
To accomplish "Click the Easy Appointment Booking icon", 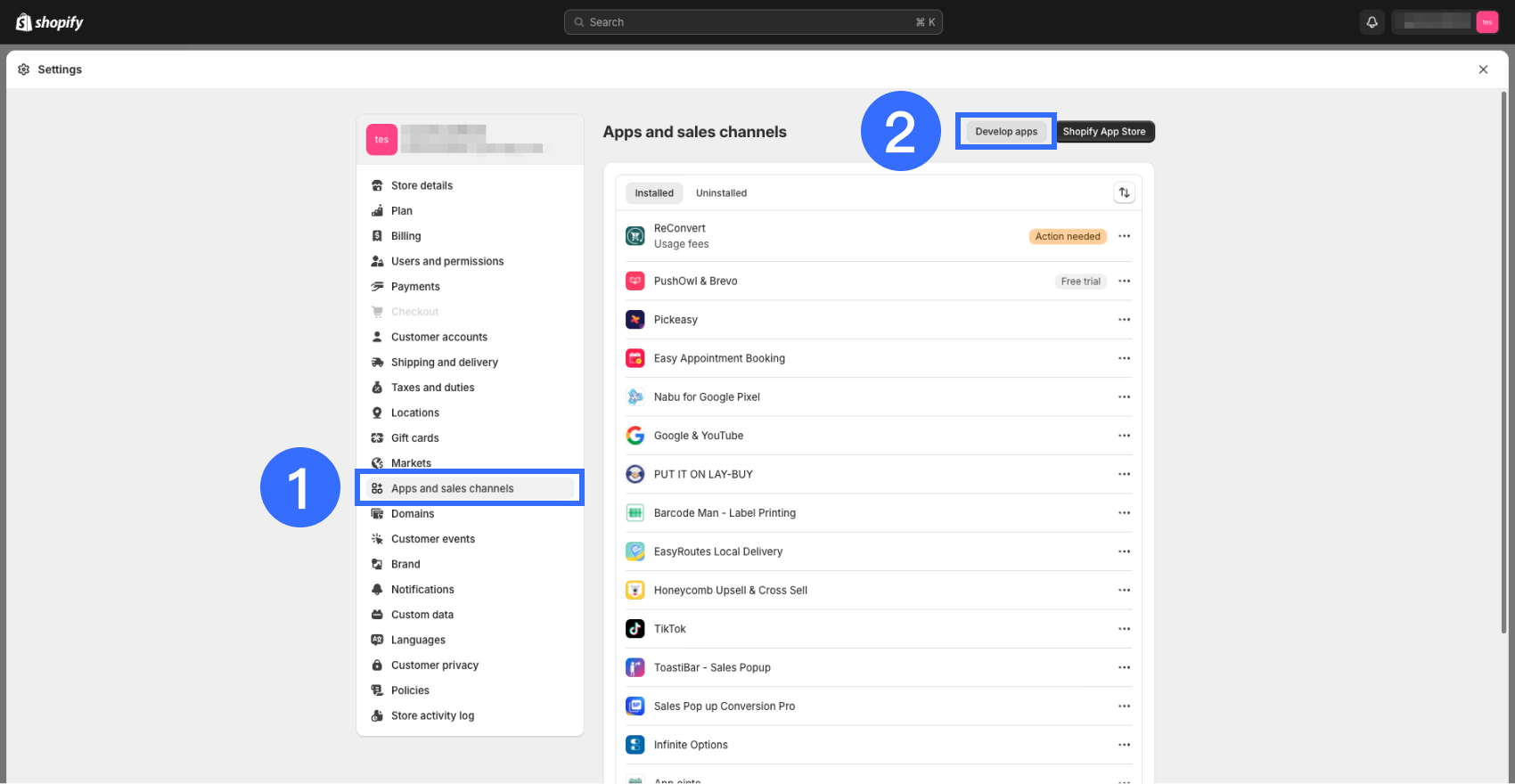I will [x=635, y=358].
